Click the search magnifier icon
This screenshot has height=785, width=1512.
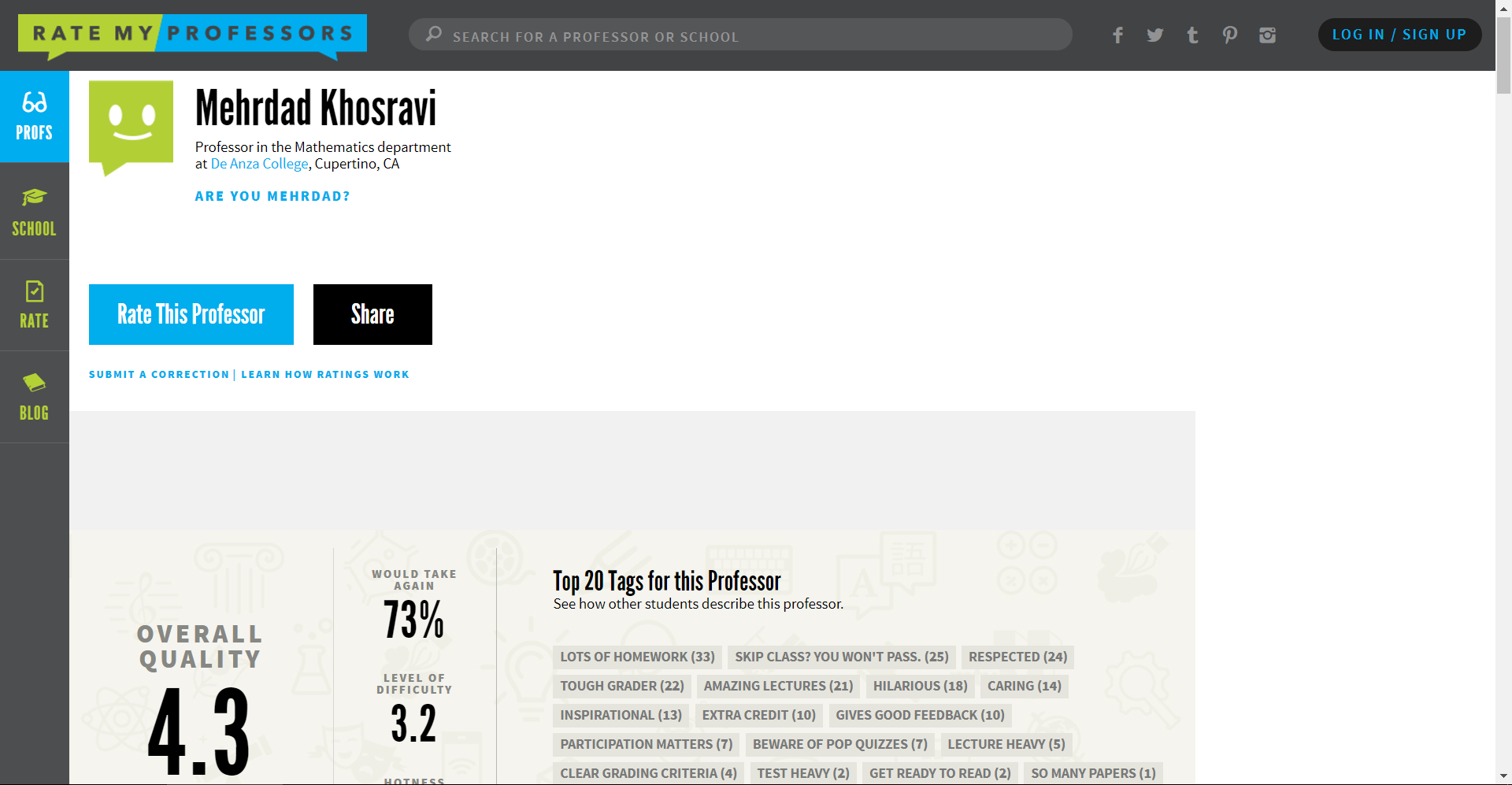(x=433, y=35)
